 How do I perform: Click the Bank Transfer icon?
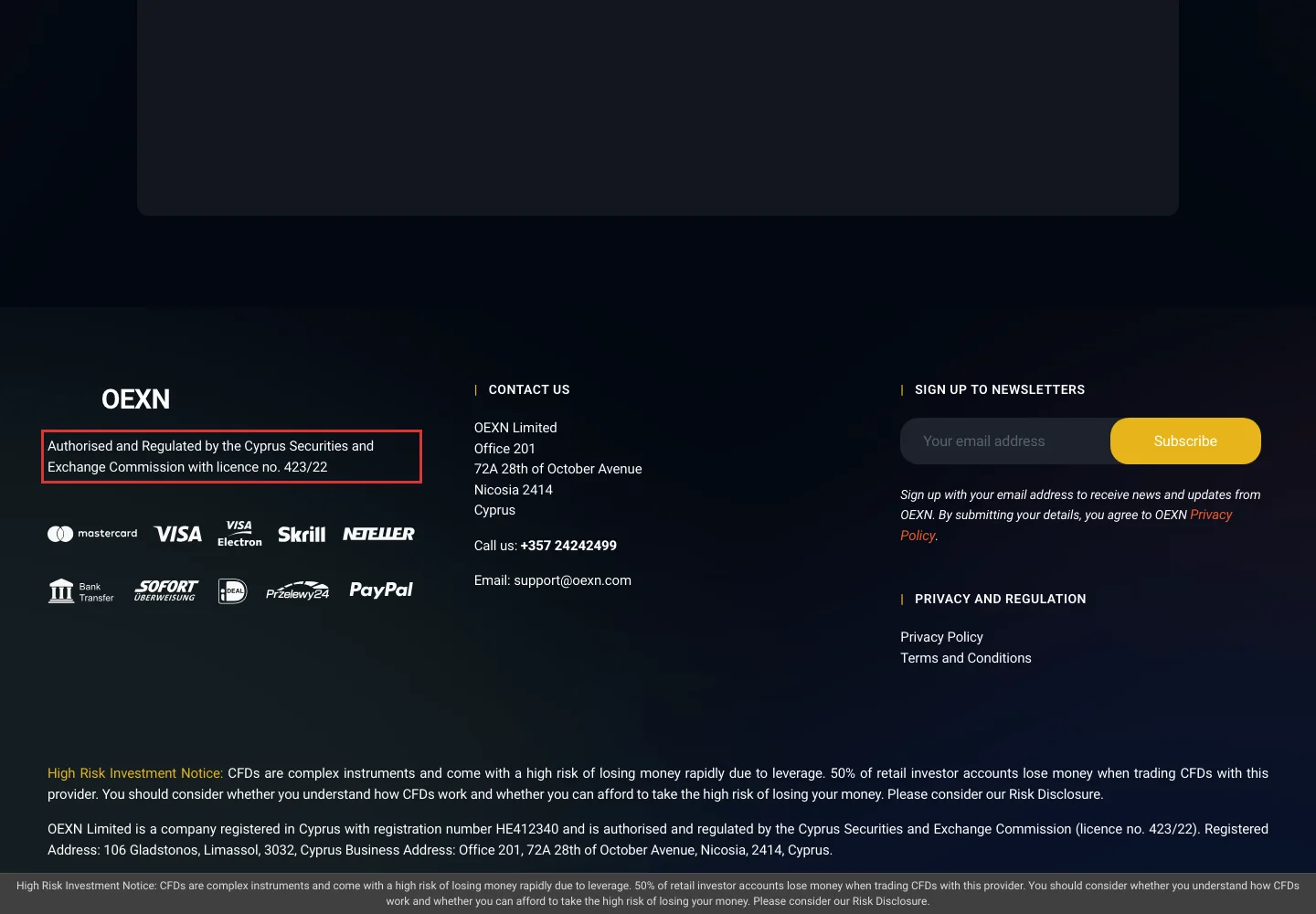click(81, 591)
